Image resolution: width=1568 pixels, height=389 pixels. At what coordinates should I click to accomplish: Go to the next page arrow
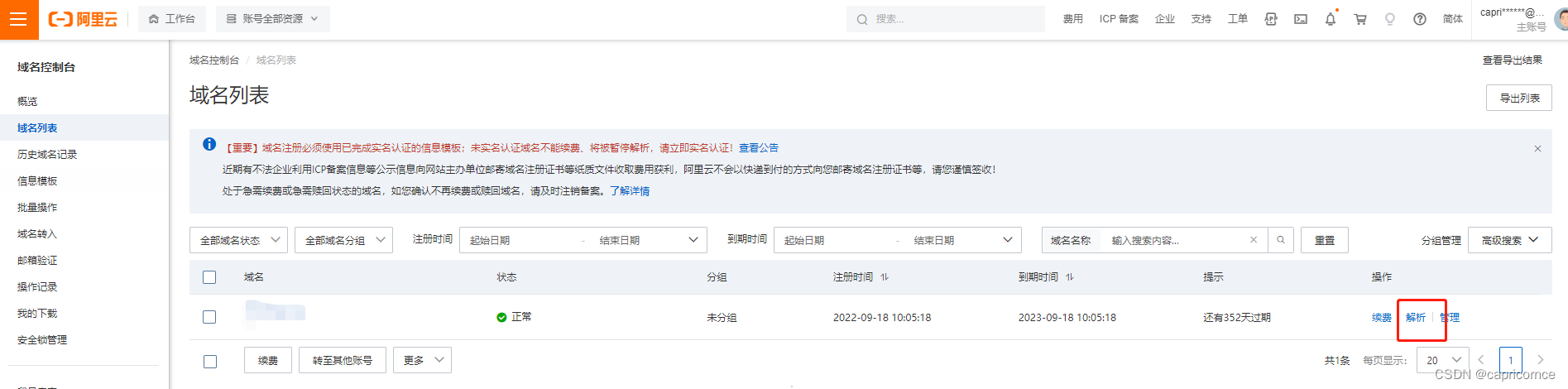1541,360
